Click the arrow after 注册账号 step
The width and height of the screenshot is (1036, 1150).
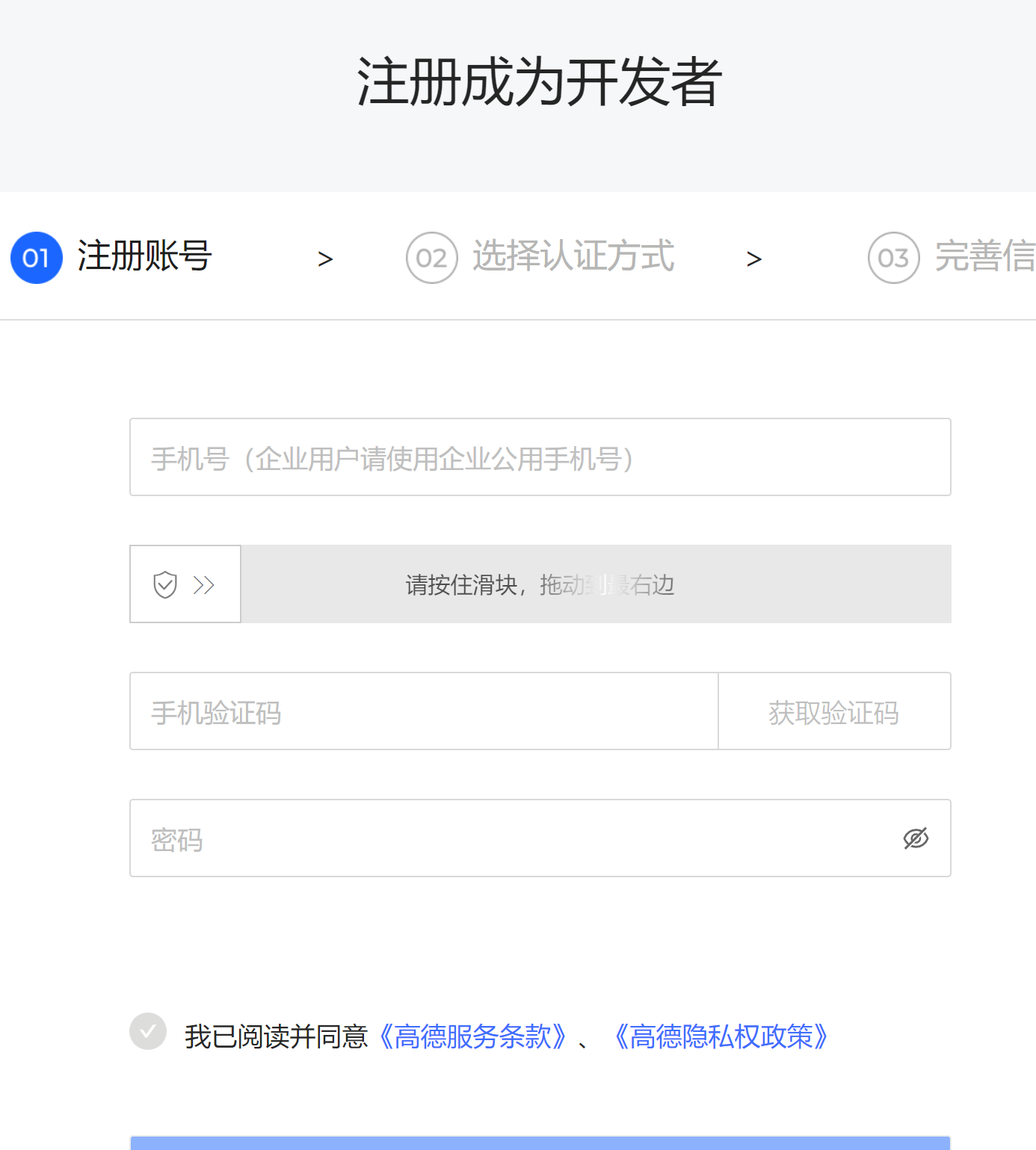pyautogui.click(x=325, y=259)
